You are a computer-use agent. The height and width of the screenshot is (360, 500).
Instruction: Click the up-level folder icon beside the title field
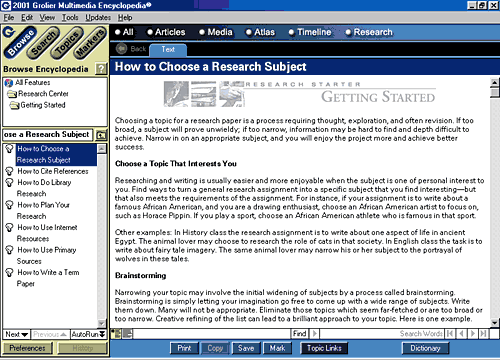(x=101, y=135)
